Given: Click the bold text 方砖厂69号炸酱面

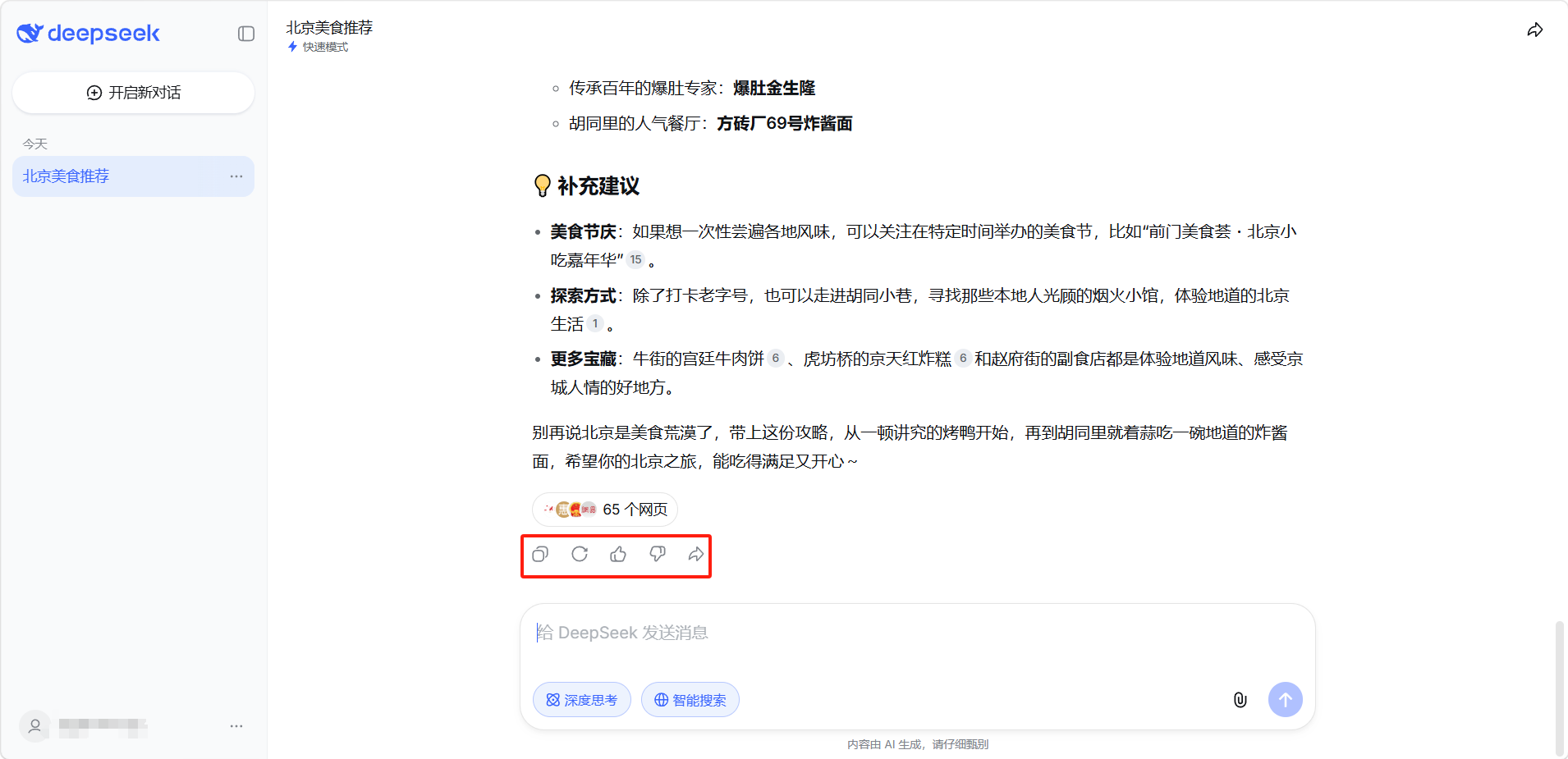Looking at the screenshot, I should coord(785,123).
